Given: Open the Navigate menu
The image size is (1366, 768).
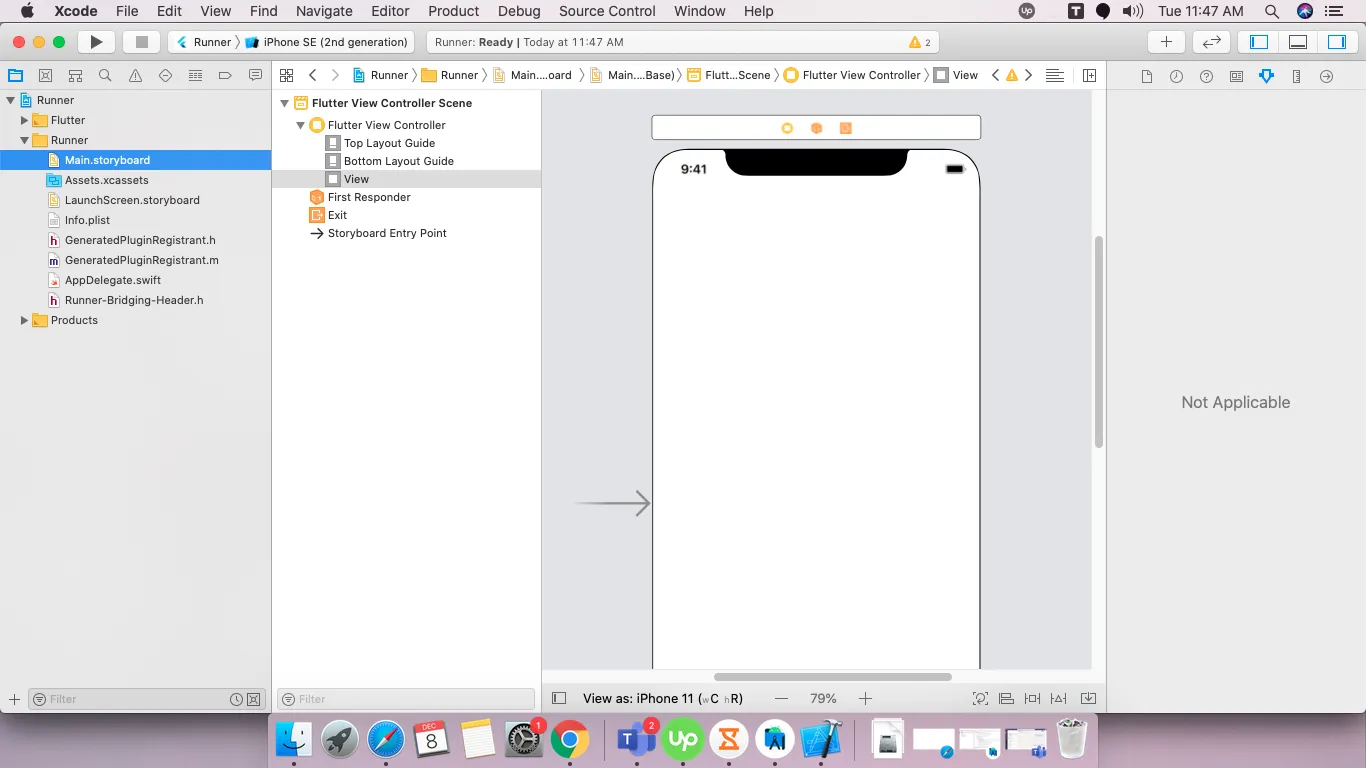Looking at the screenshot, I should tap(324, 11).
